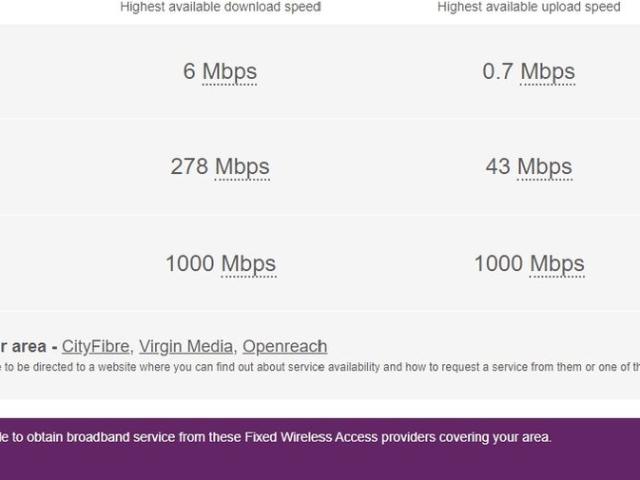Screen dimensions: 640x480
Task: Click the 'Highest available upload speed' heading
Action: (529, 7)
